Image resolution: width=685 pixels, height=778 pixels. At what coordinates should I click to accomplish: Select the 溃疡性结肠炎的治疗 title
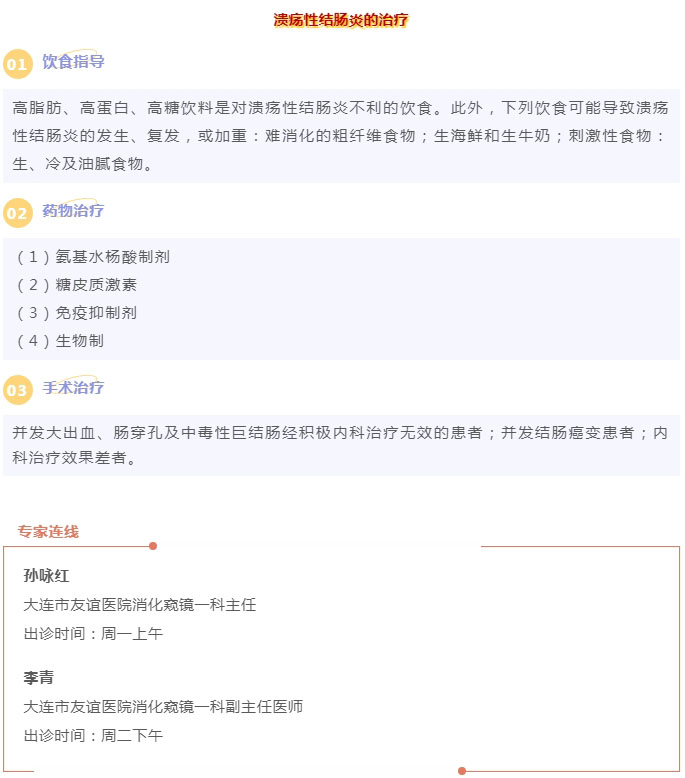(x=342, y=20)
